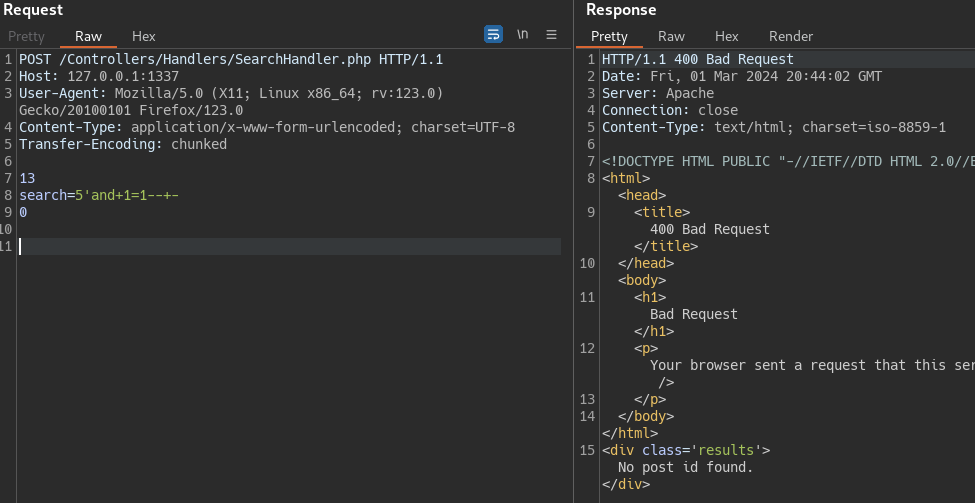
Task: Click the Server: Apache response header
Action: 658,93
